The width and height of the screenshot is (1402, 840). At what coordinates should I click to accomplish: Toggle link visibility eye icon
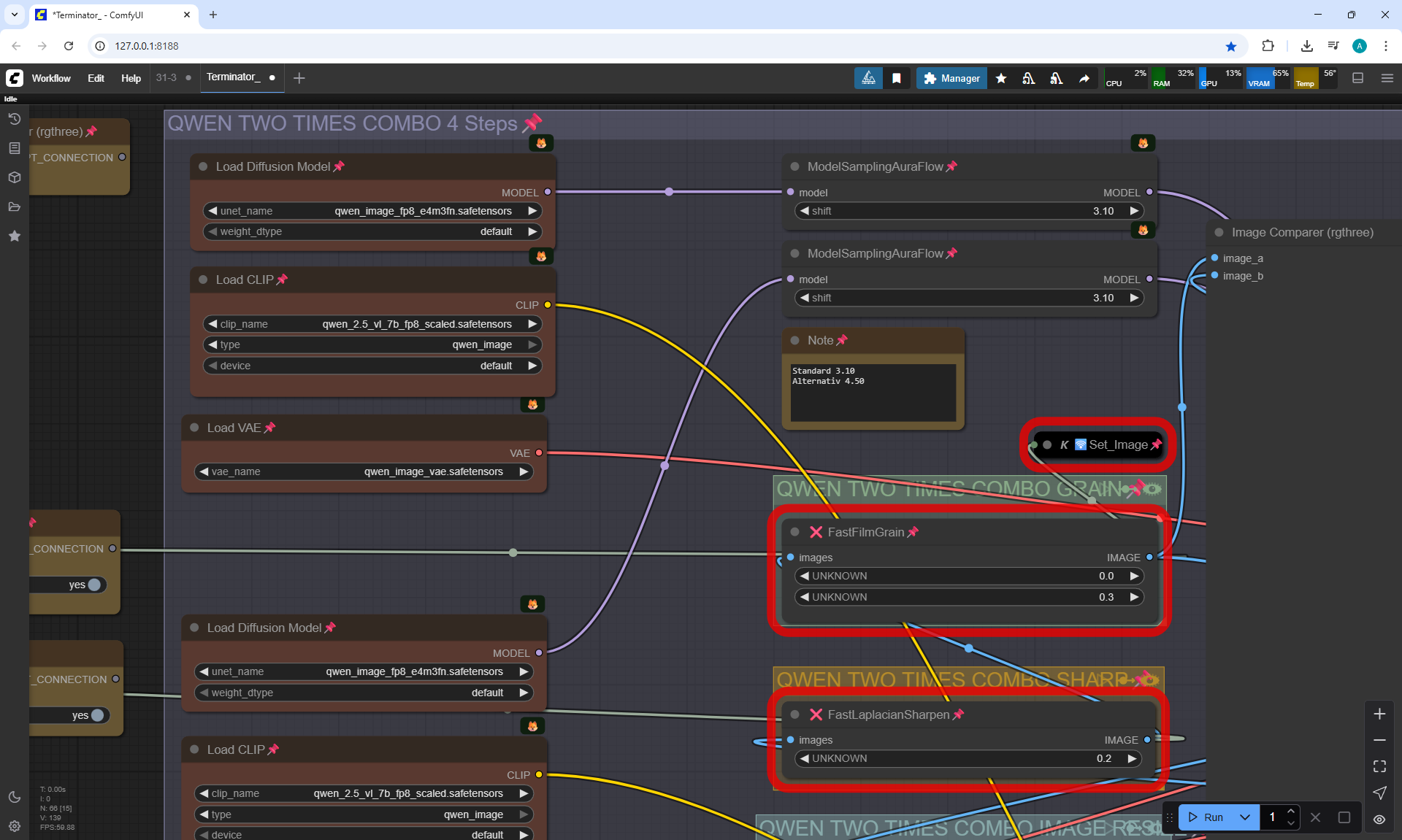pos(1379,819)
